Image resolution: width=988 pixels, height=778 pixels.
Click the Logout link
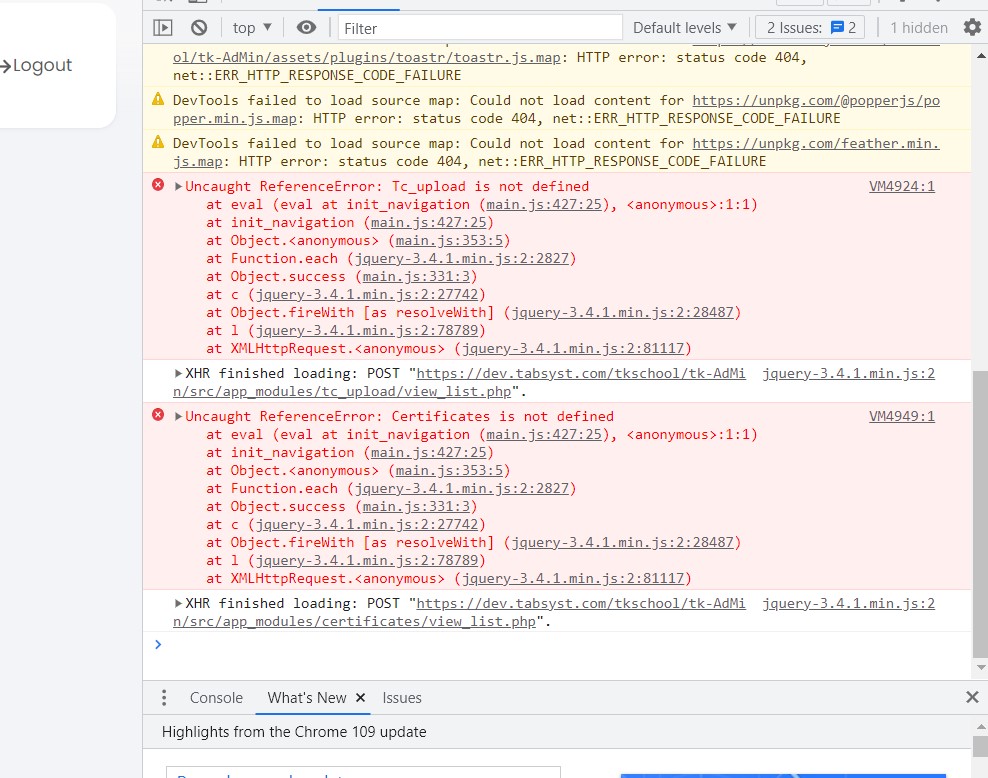(37, 66)
